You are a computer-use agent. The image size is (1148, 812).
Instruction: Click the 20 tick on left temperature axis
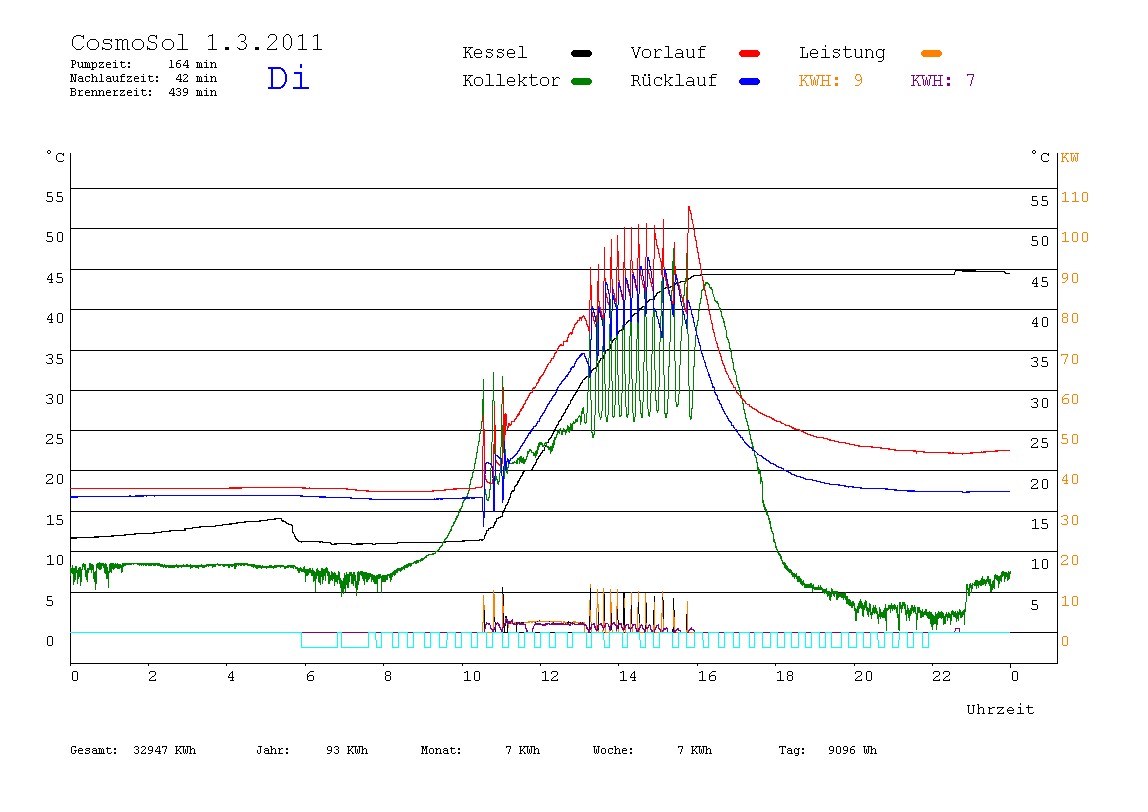[55, 479]
